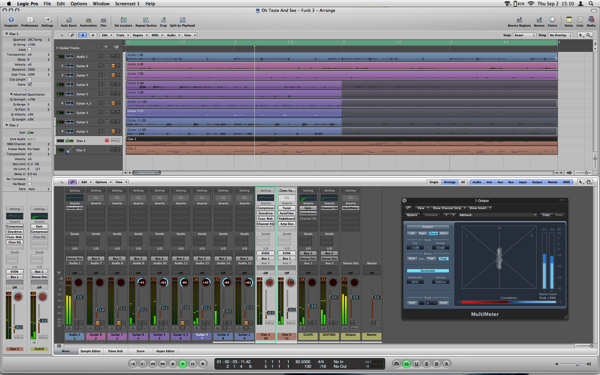The width and height of the screenshot is (600, 375).
Task: Toggle the green Cycle button in transport
Action: (x=406, y=364)
